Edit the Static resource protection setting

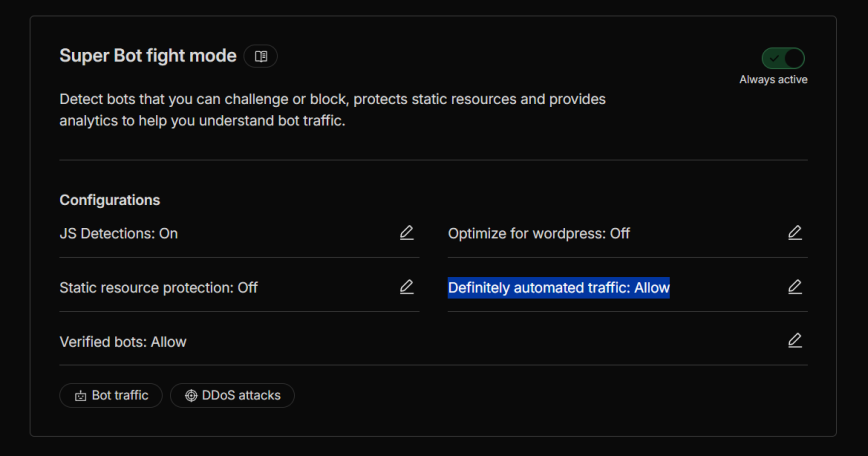coord(406,287)
